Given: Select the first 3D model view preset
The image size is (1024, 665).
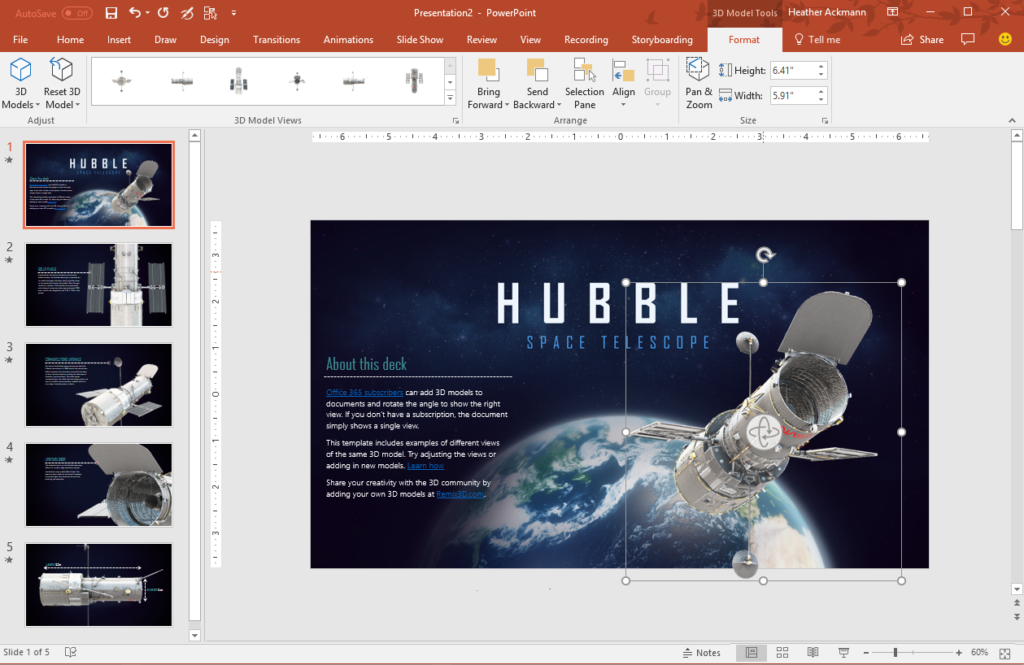Looking at the screenshot, I should (121, 81).
